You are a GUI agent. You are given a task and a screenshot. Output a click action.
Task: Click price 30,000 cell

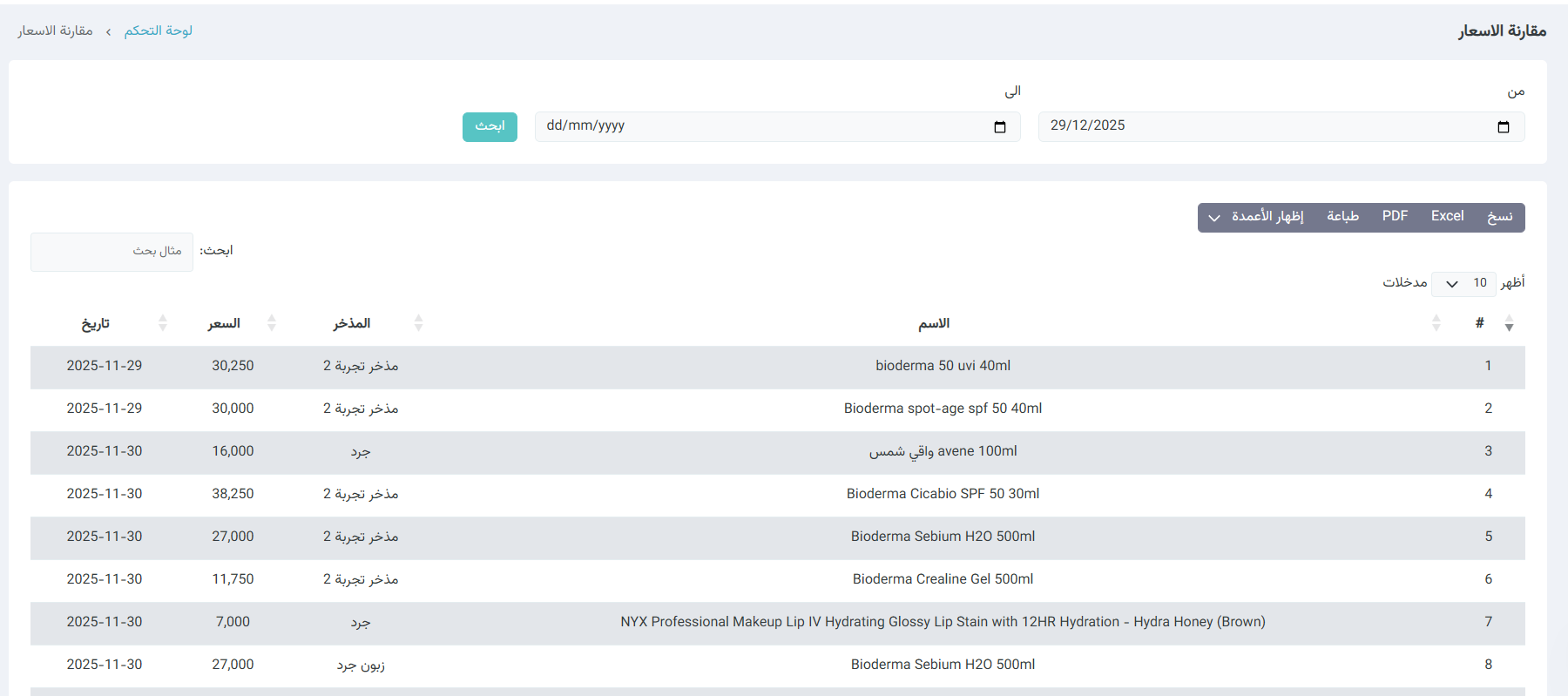(233, 409)
